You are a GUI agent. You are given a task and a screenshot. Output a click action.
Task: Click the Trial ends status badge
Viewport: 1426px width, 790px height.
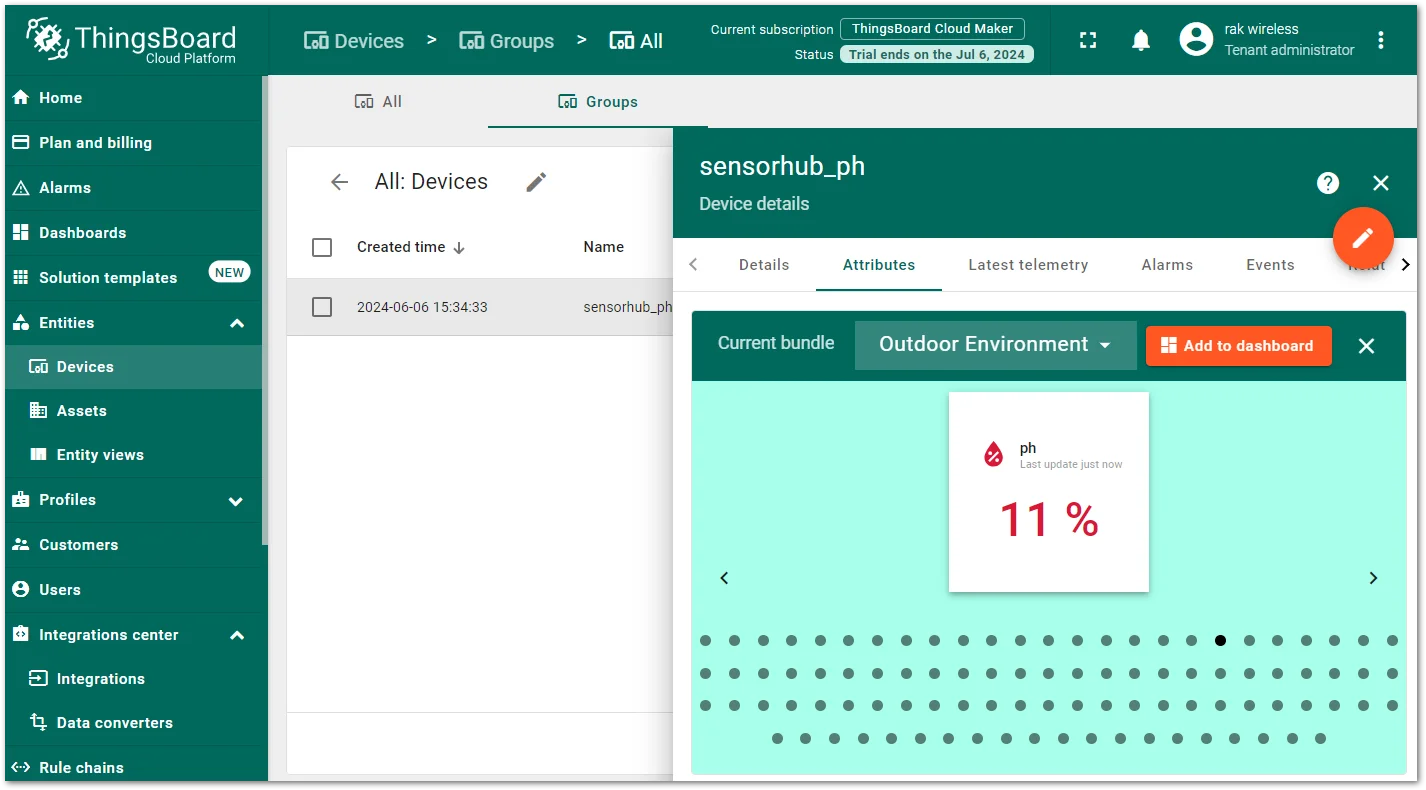pos(937,55)
